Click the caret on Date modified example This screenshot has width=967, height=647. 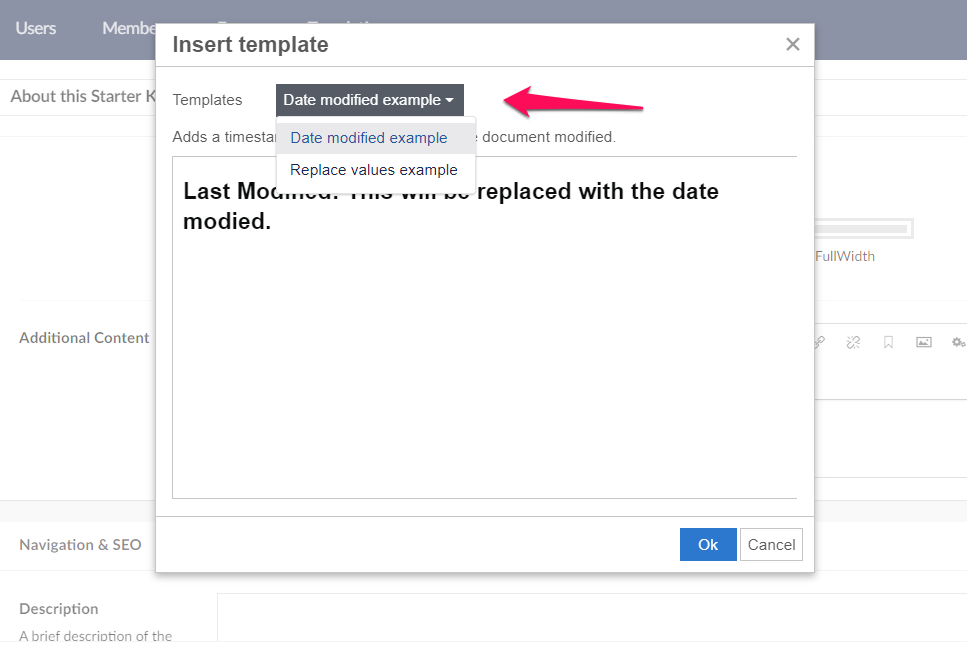[450, 100]
